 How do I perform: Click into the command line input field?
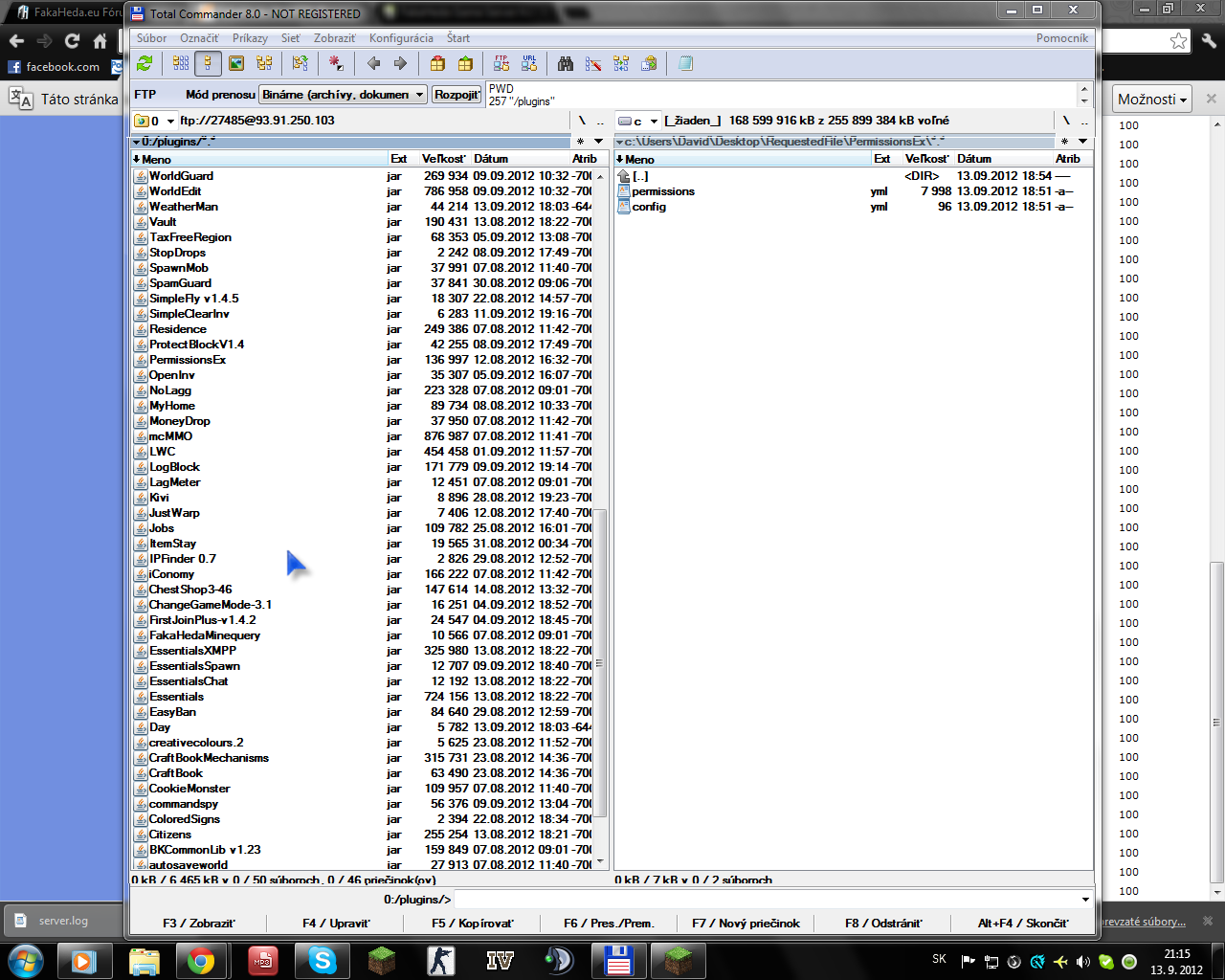pos(766,900)
